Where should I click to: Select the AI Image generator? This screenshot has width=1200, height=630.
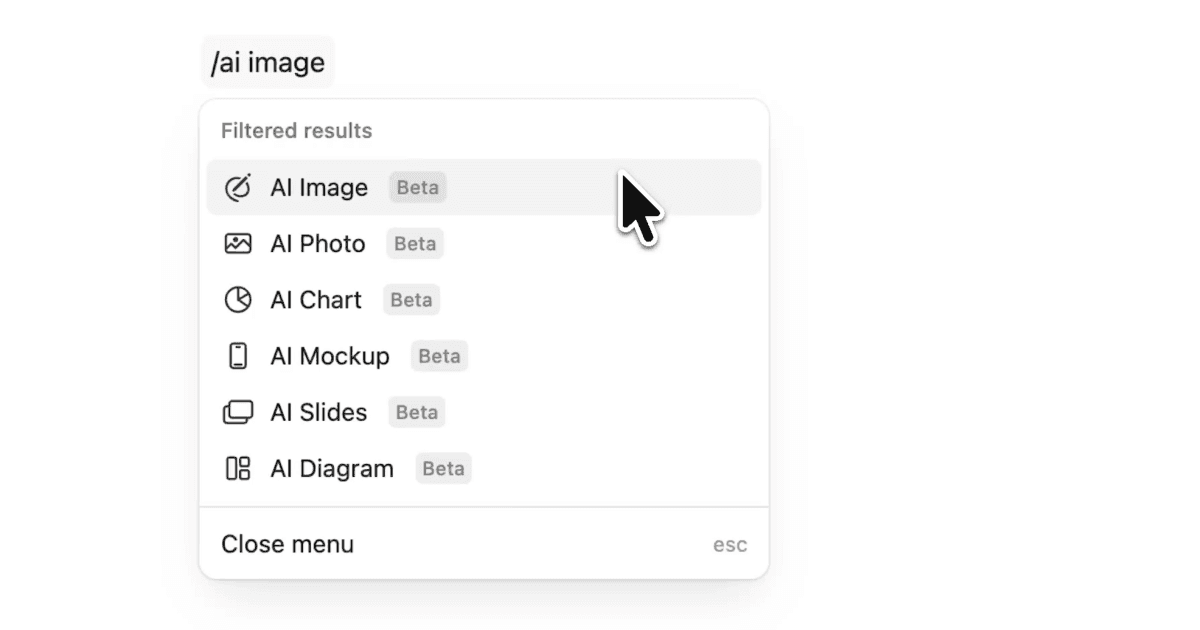pyautogui.click(x=319, y=187)
